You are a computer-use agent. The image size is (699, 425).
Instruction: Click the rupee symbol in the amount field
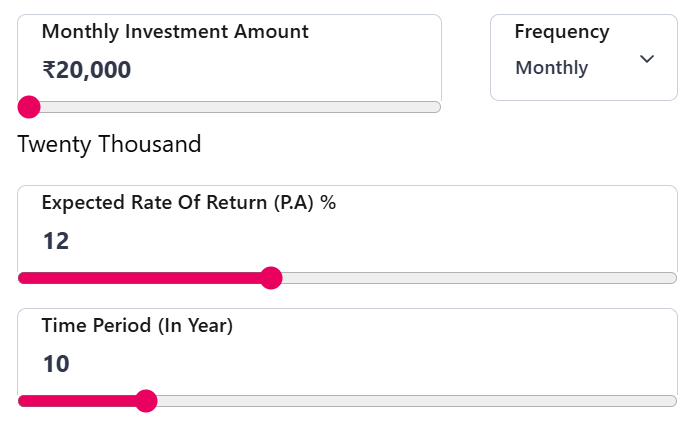coord(49,70)
